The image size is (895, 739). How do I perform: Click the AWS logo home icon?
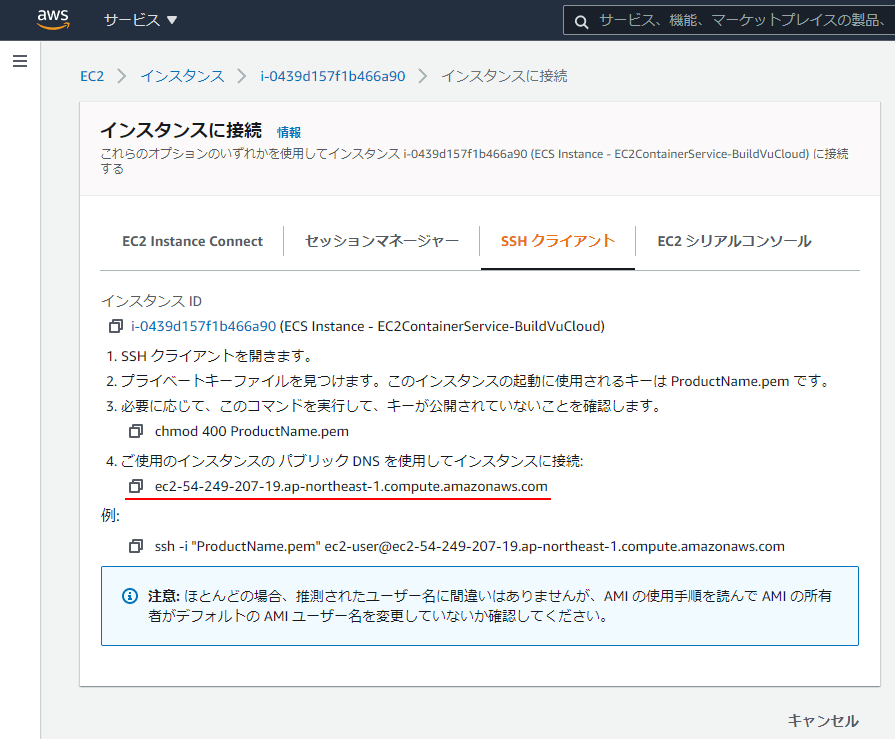coord(53,19)
